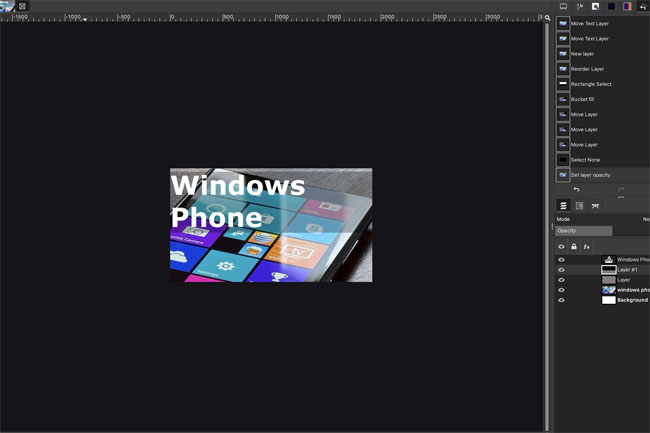Switch to the Brushes tab icon
Viewport: 650px width, 433px height.
[x=595, y=6]
